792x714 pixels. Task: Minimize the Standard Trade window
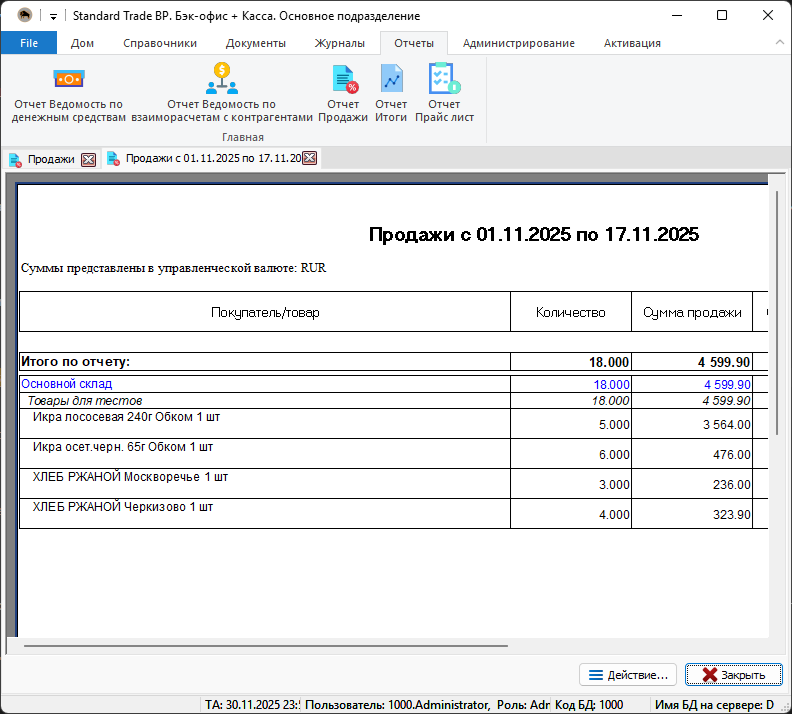tap(676, 16)
